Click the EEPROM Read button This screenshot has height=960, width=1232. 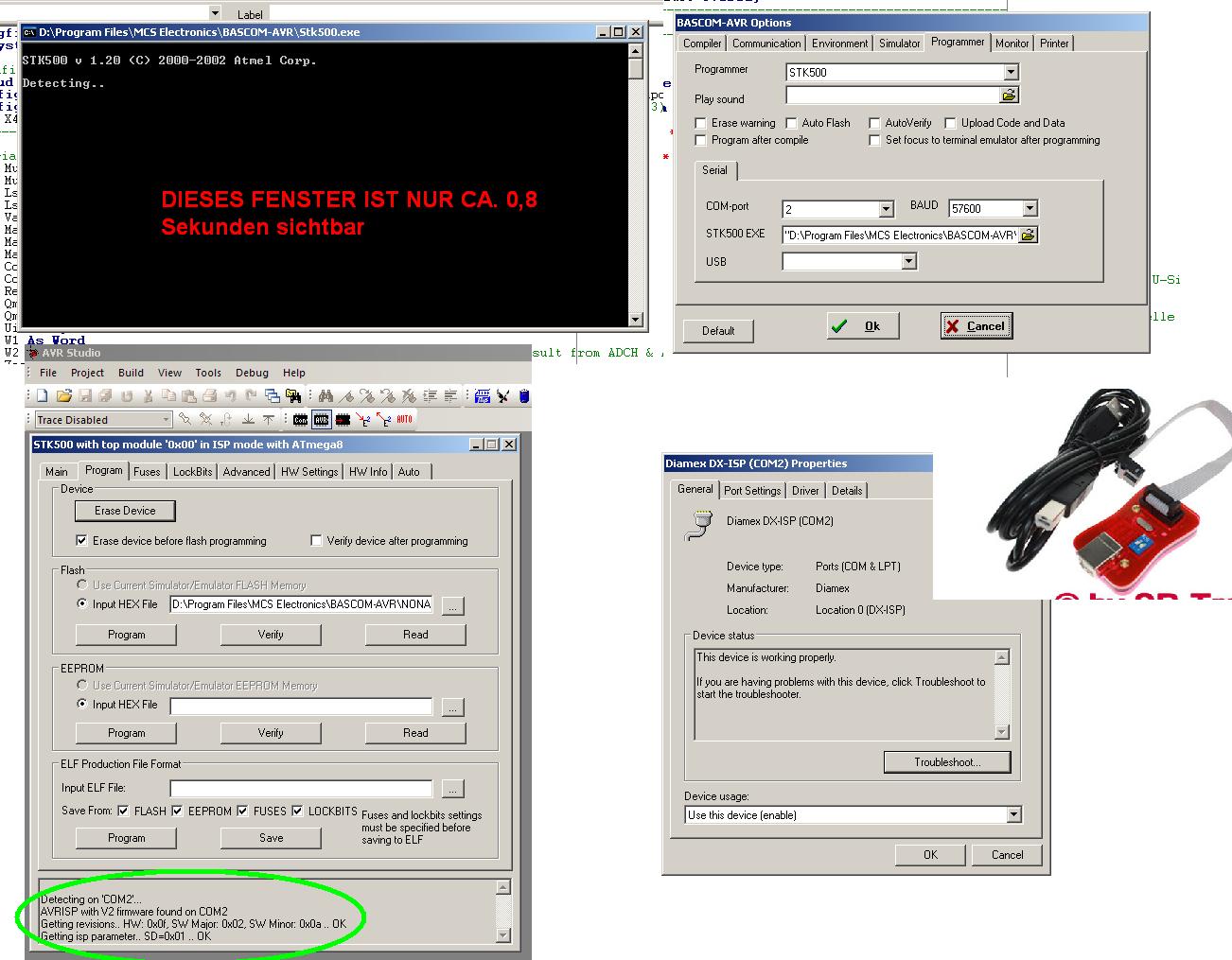click(415, 733)
